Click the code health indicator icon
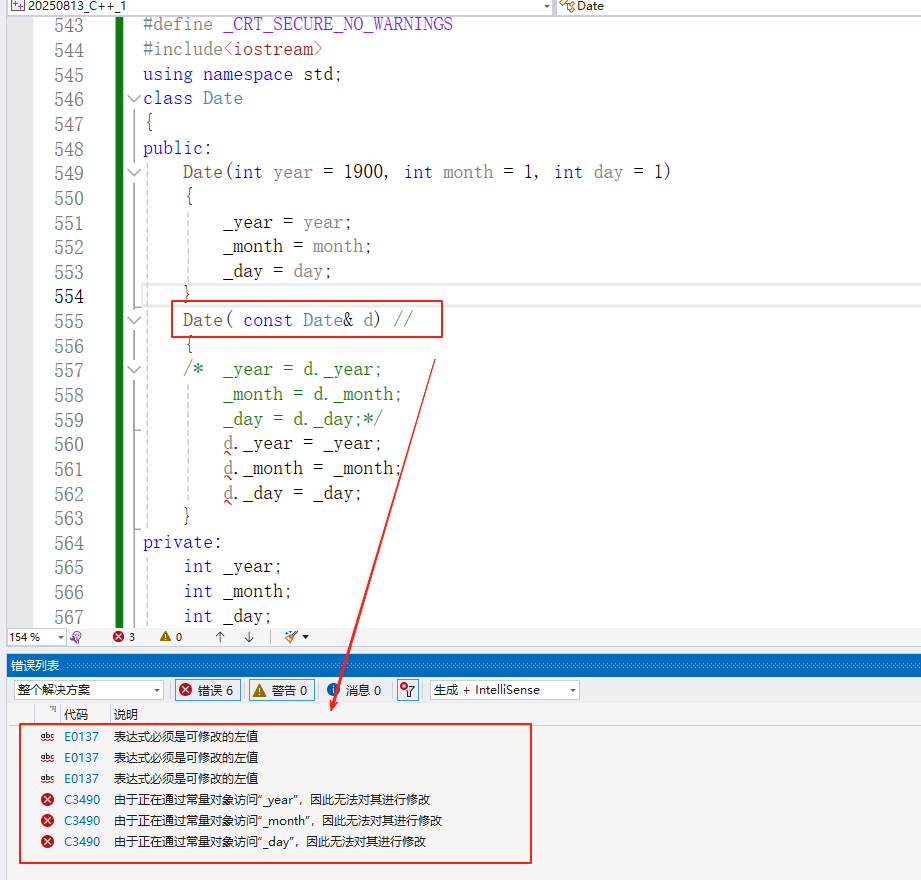Image resolution: width=921 pixels, height=880 pixels. (x=76, y=637)
